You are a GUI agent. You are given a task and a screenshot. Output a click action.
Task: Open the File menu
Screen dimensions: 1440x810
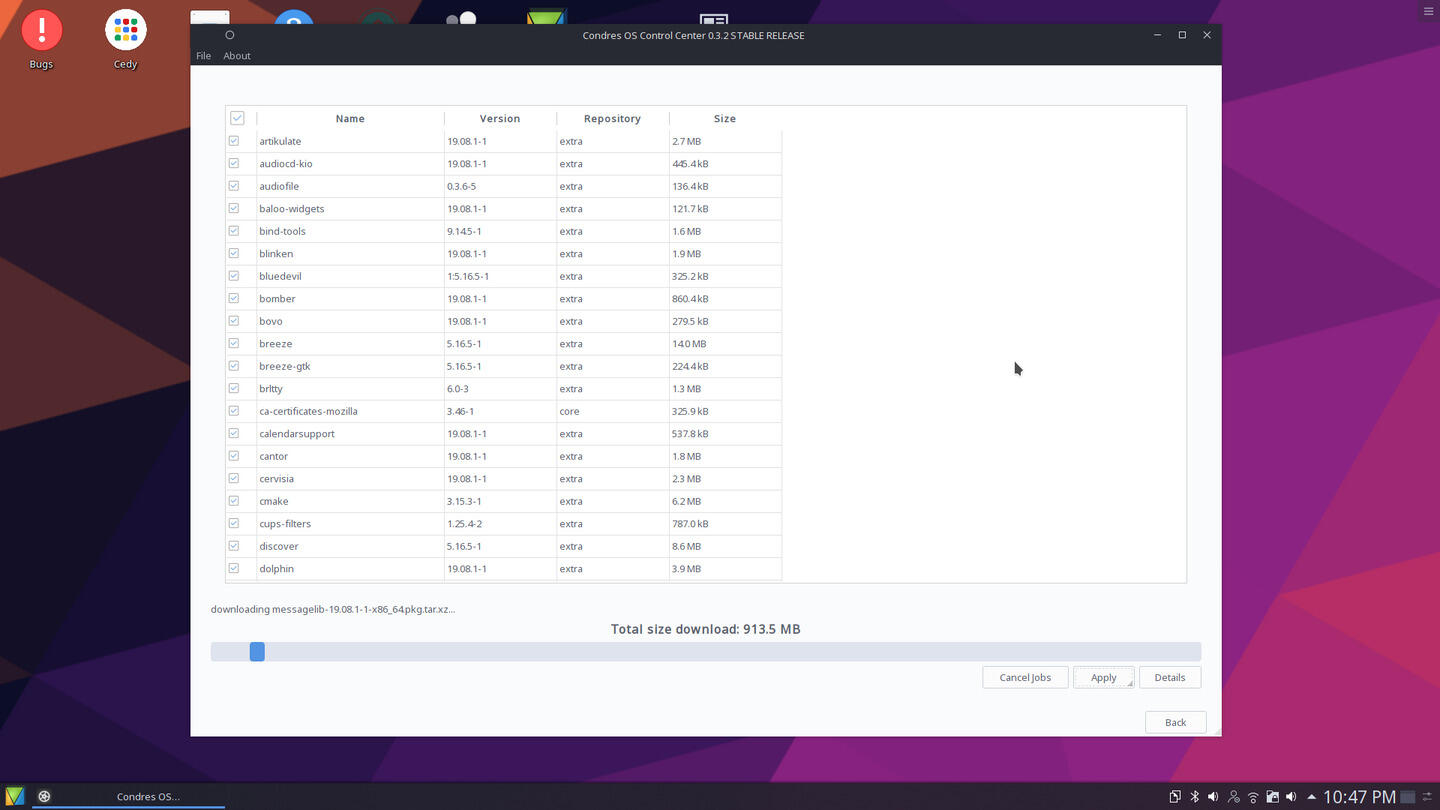[x=204, y=56]
